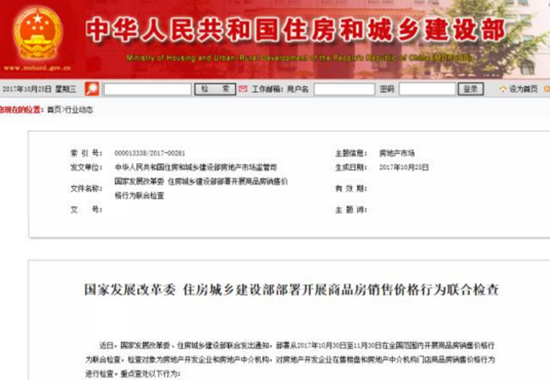This screenshot has width=550, height=380.
Task: Focus the 用户名 username input field
Action: coord(344,89)
